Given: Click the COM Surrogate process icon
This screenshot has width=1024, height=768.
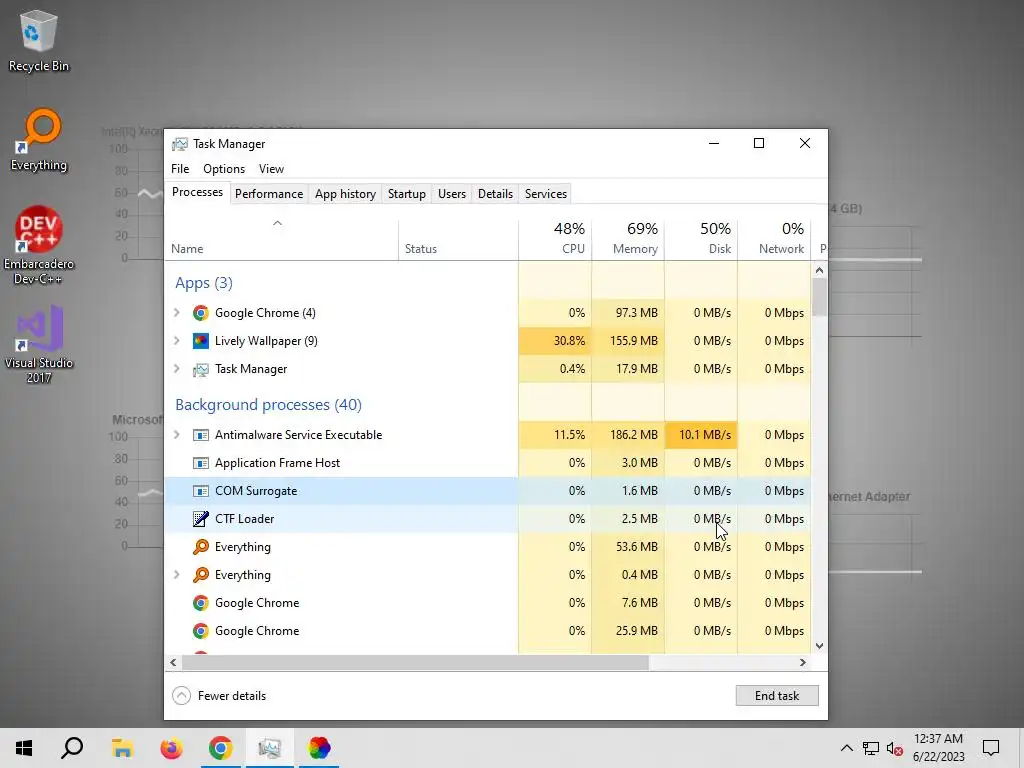Looking at the screenshot, I should 200,491.
